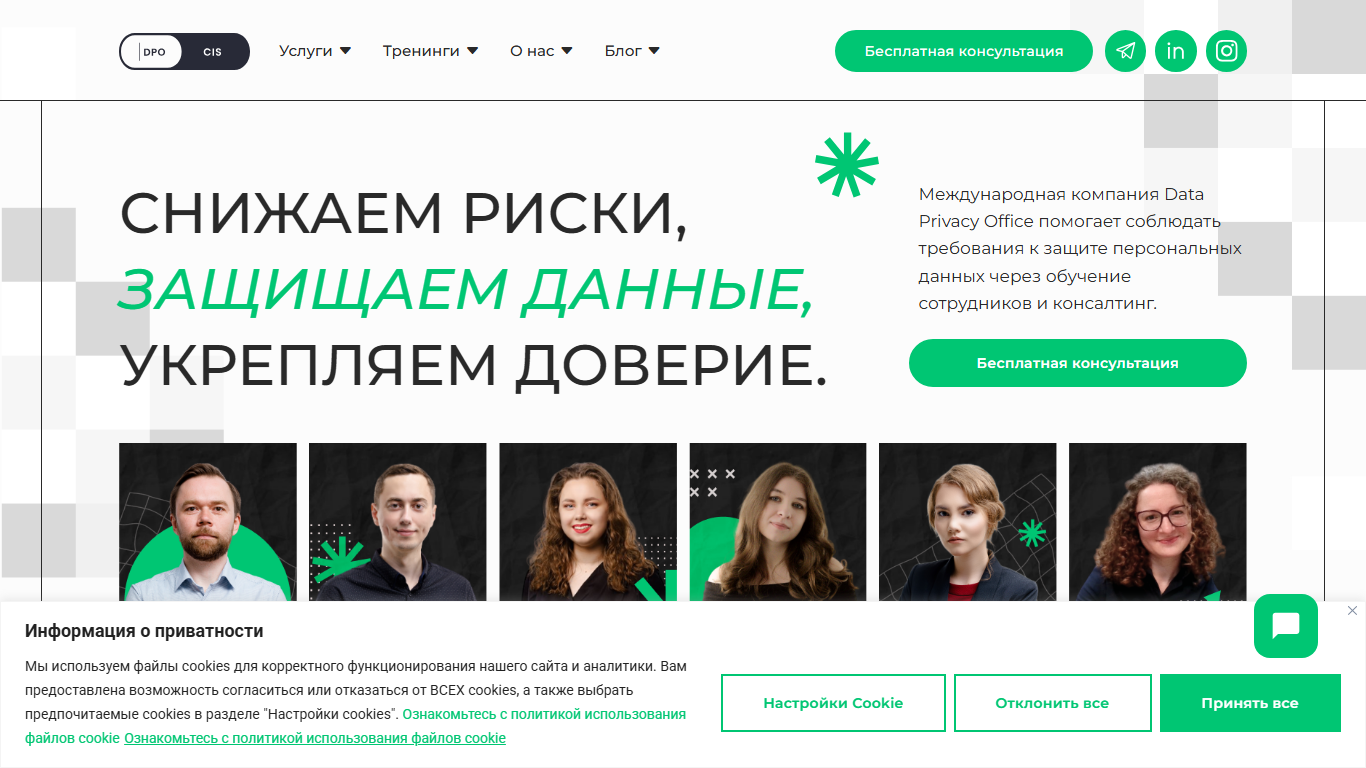Select bearded man team photo
The width and height of the screenshot is (1366, 768).
click(x=208, y=522)
